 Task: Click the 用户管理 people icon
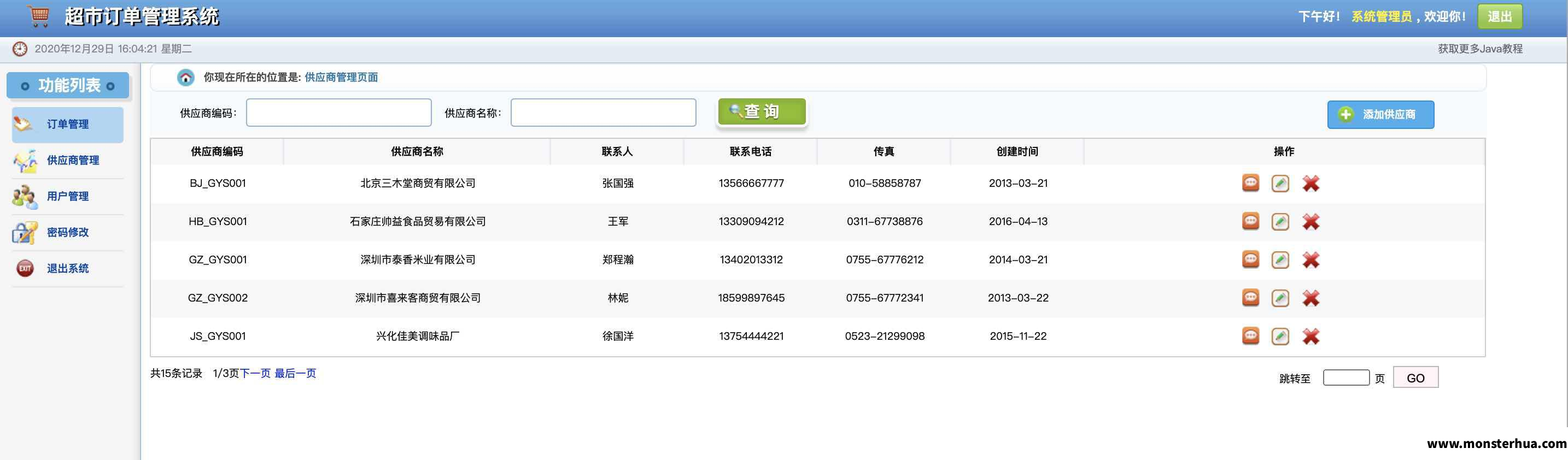coord(25,197)
